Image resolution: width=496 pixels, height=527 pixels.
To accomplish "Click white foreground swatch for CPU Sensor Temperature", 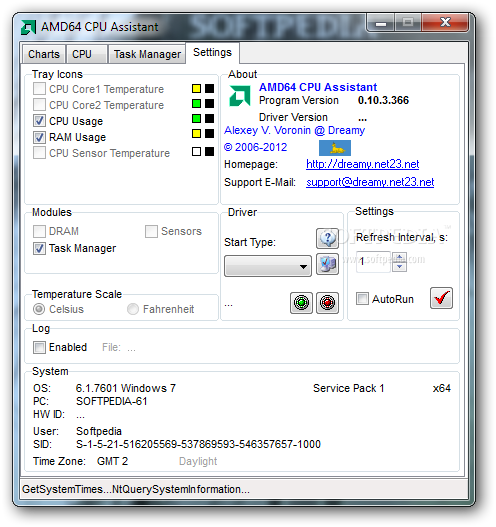I will 196,152.
